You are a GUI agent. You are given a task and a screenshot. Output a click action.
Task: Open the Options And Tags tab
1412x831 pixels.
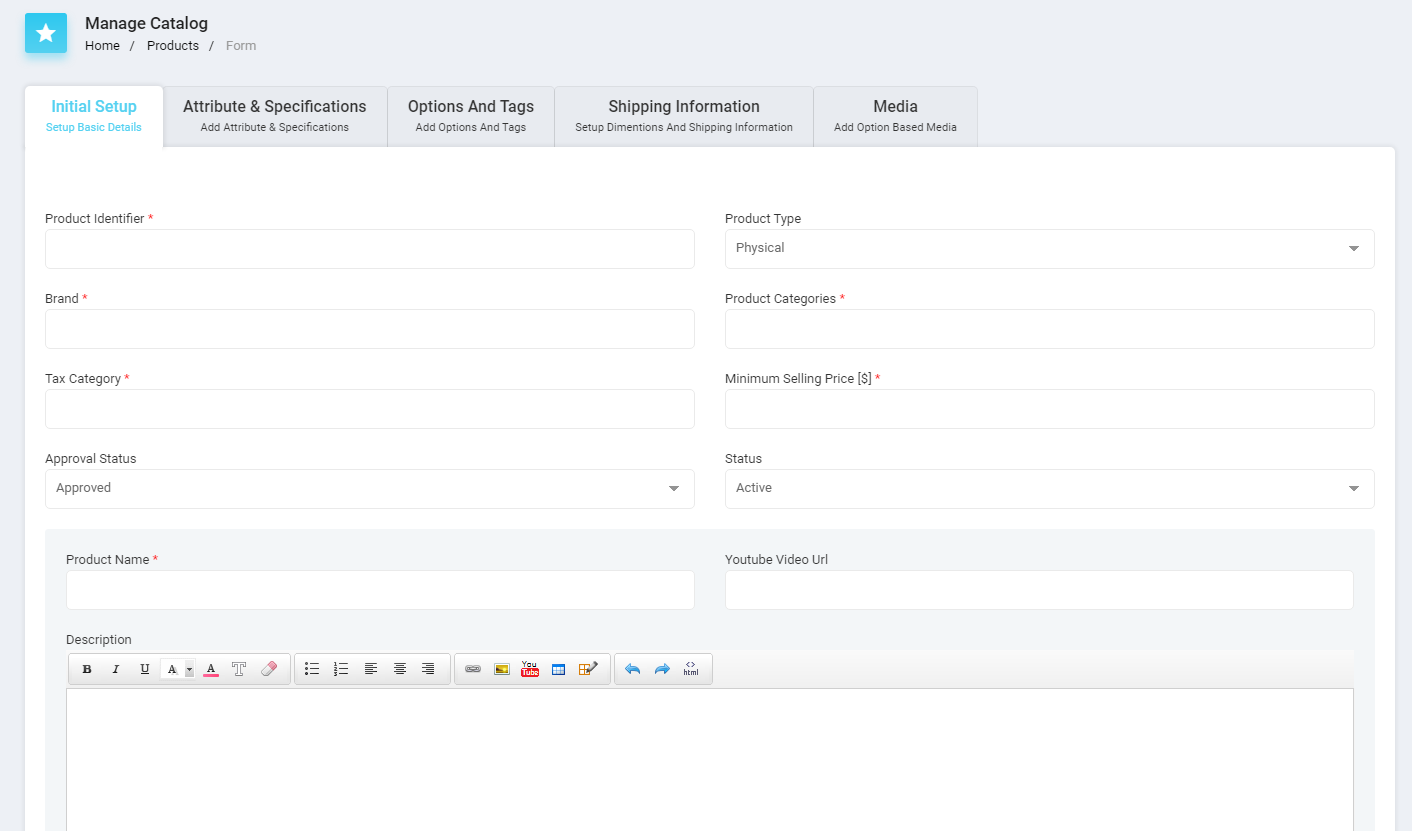click(470, 115)
